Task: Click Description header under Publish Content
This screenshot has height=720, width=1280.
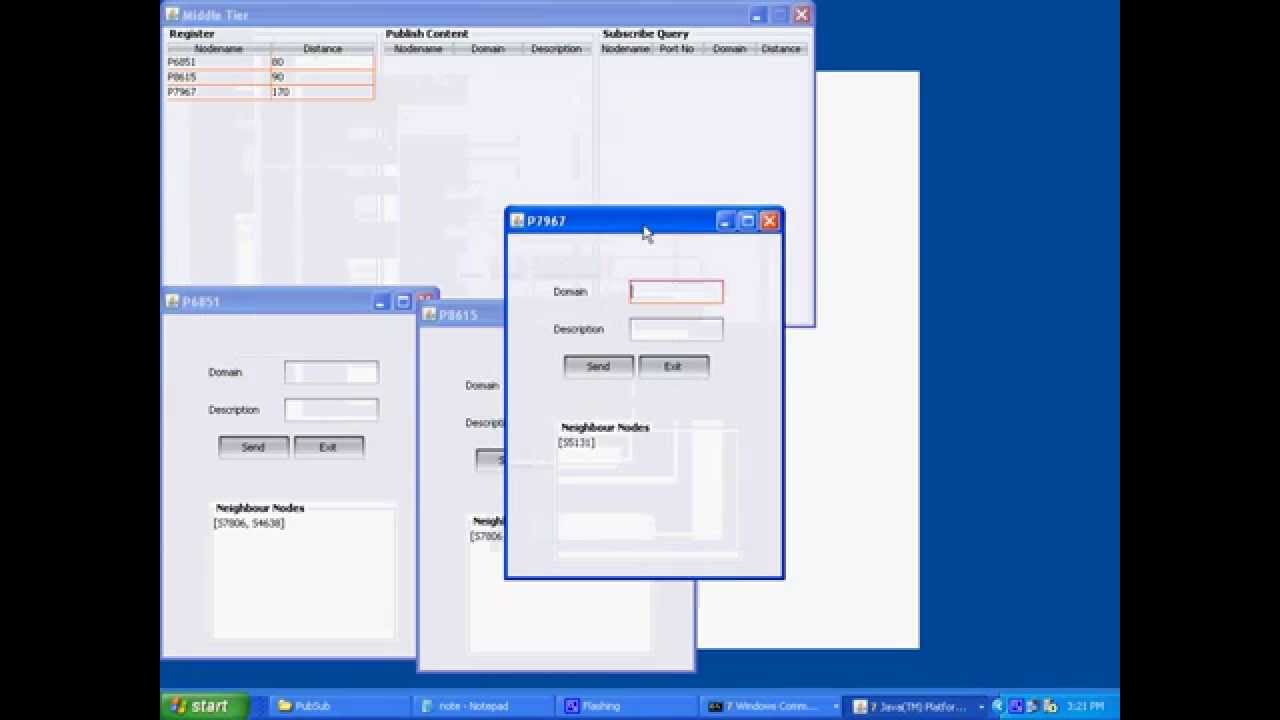Action: 556,49
